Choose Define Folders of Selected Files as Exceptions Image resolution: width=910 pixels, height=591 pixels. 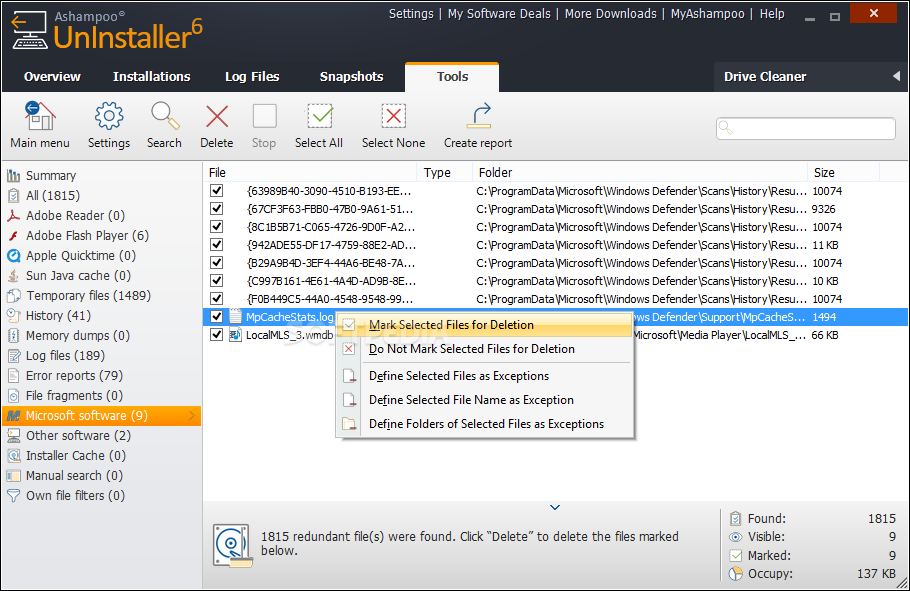(x=486, y=424)
